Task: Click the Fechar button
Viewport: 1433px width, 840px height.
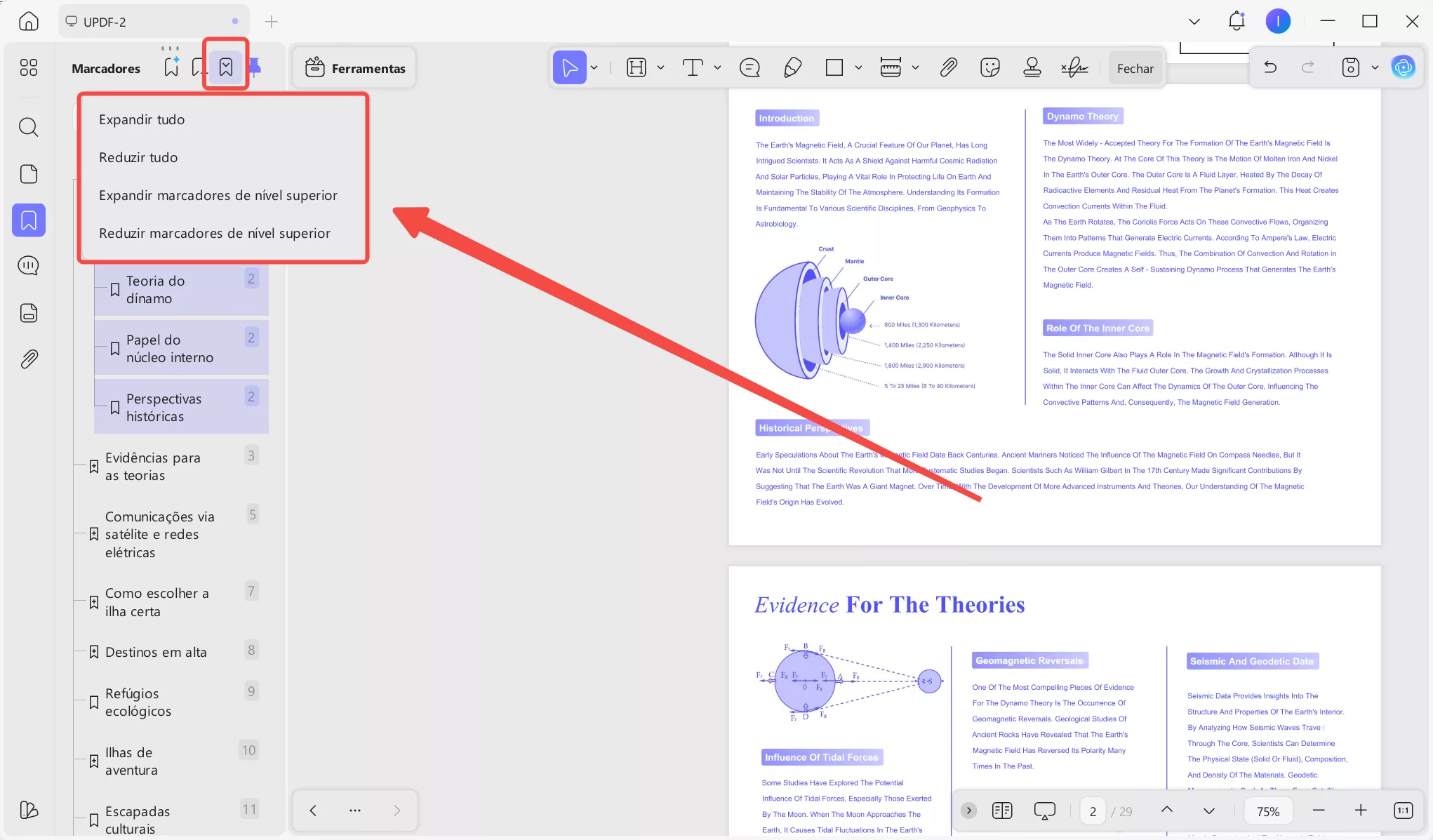Action: point(1135,68)
